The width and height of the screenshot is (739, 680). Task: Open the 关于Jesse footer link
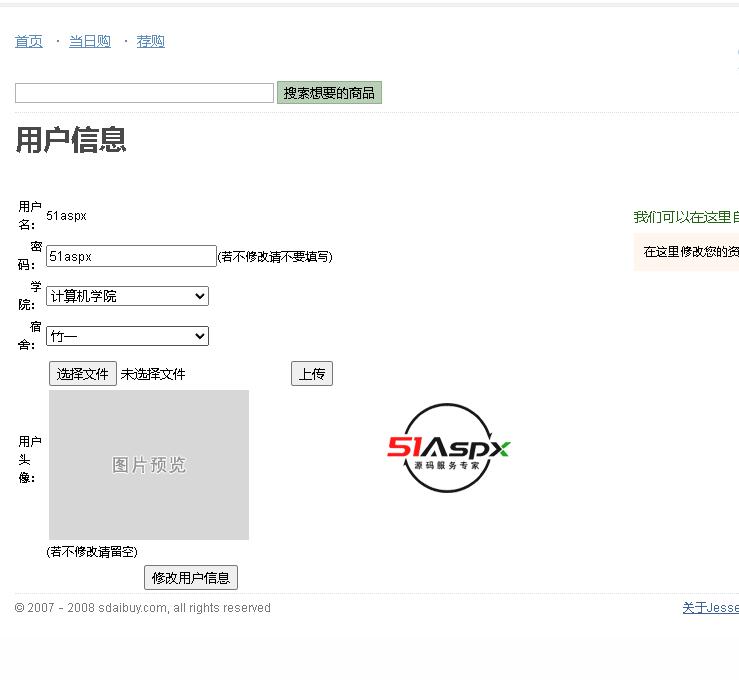coord(711,608)
